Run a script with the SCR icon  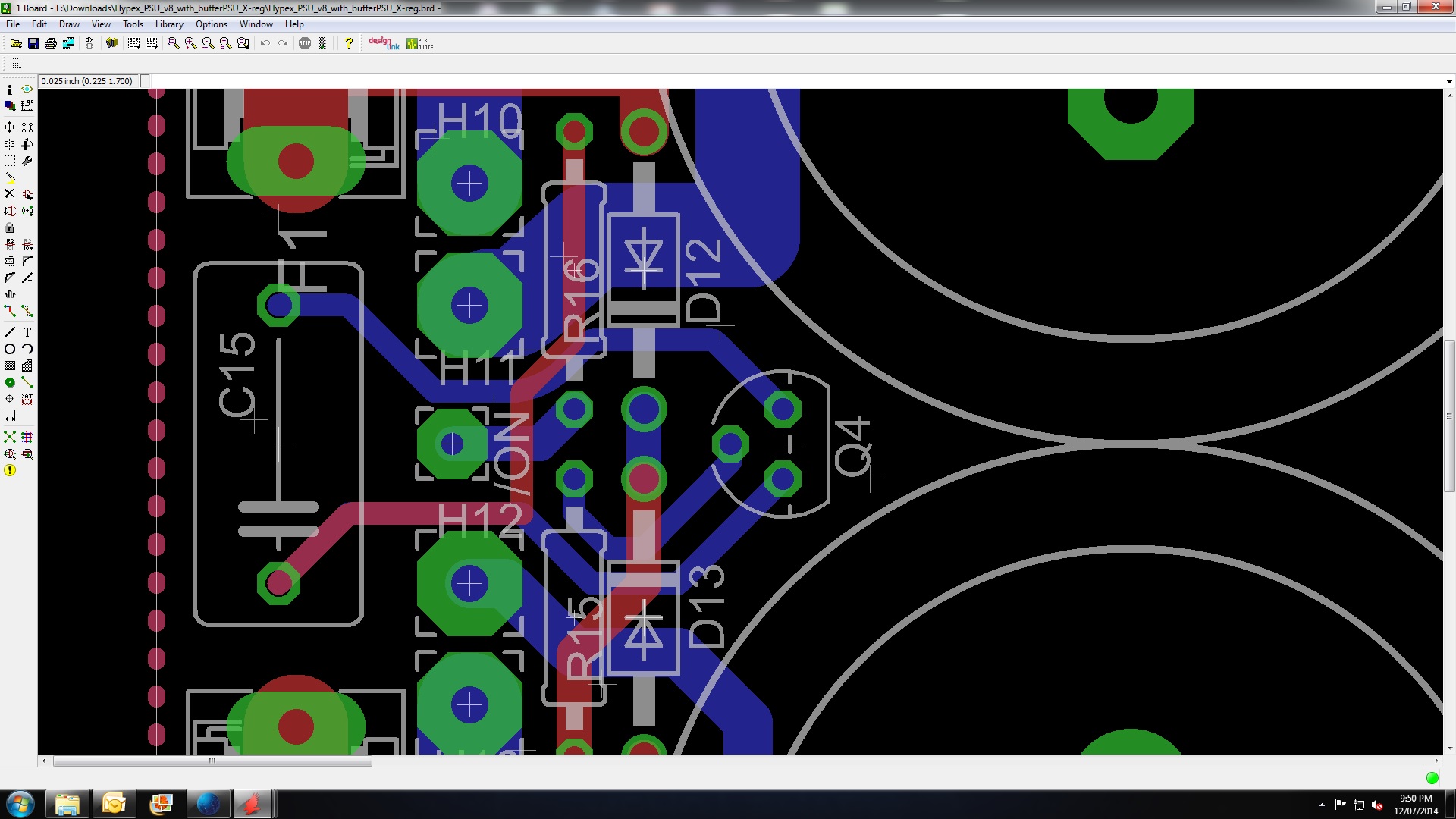tap(134, 43)
